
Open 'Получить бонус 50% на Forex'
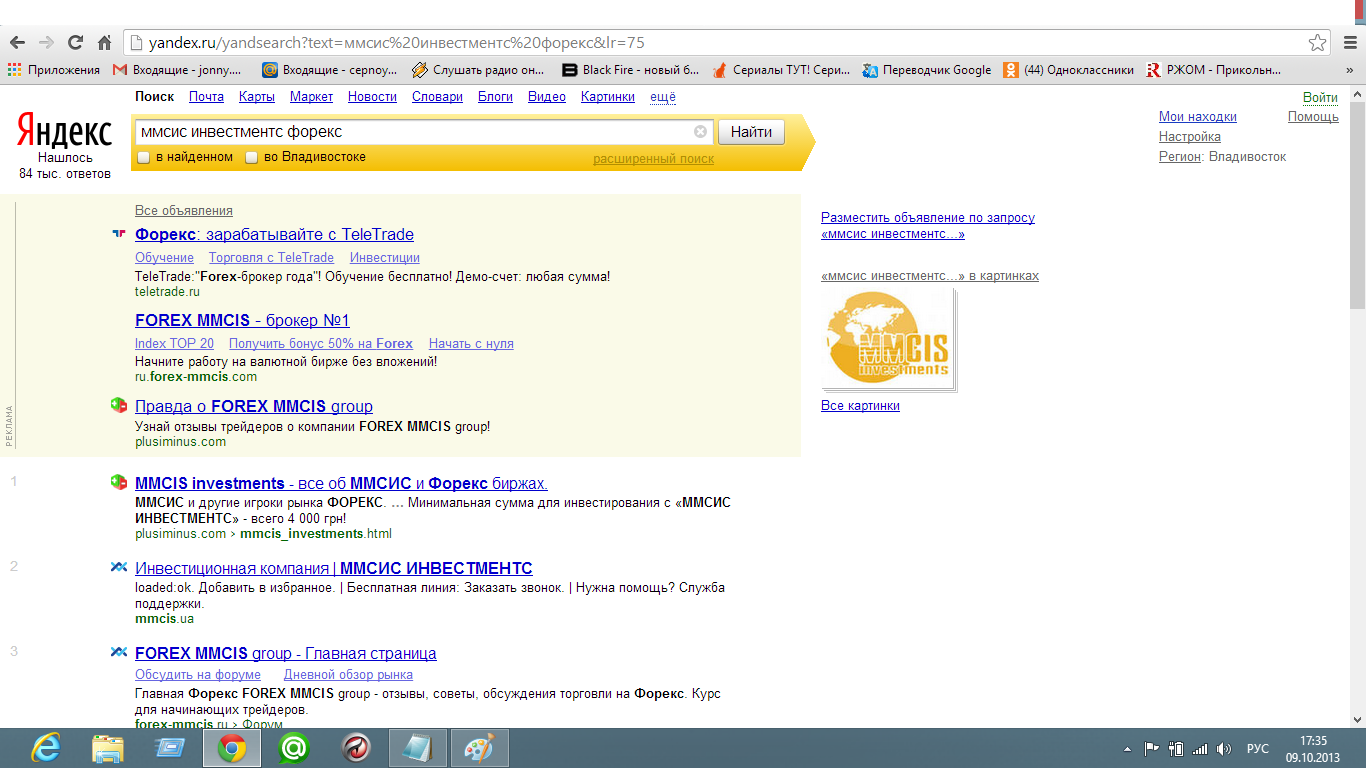321,343
